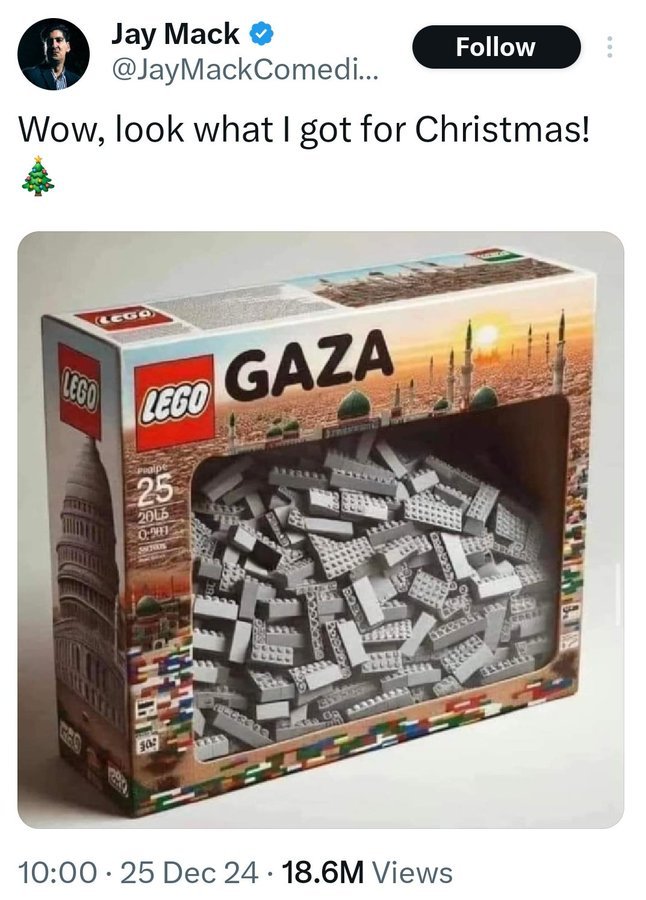Image resolution: width=646 pixels, height=900 pixels.
Task: Click the @JayMackComedi handle
Action: click(245, 71)
